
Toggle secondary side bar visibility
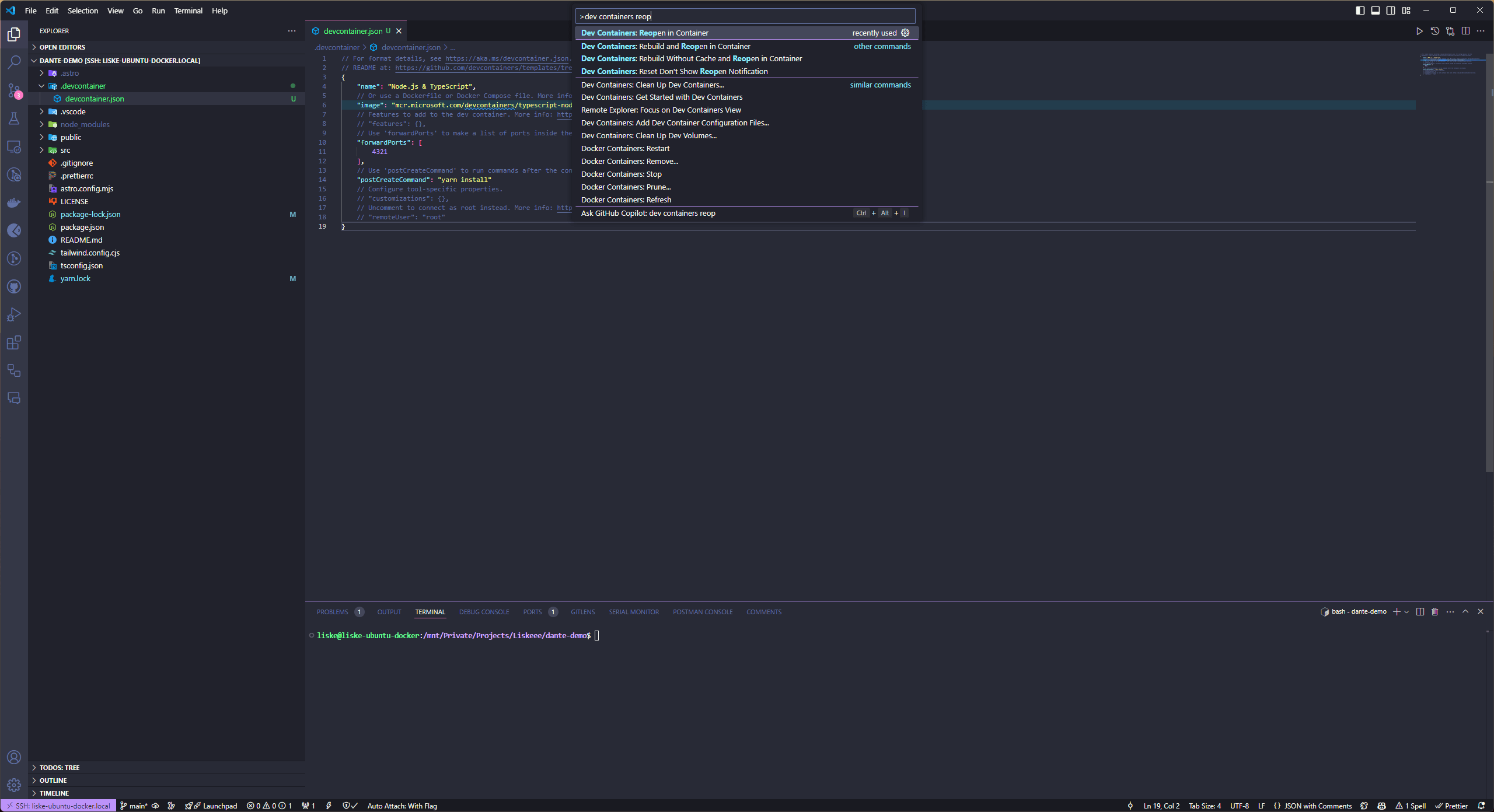click(1391, 10)
